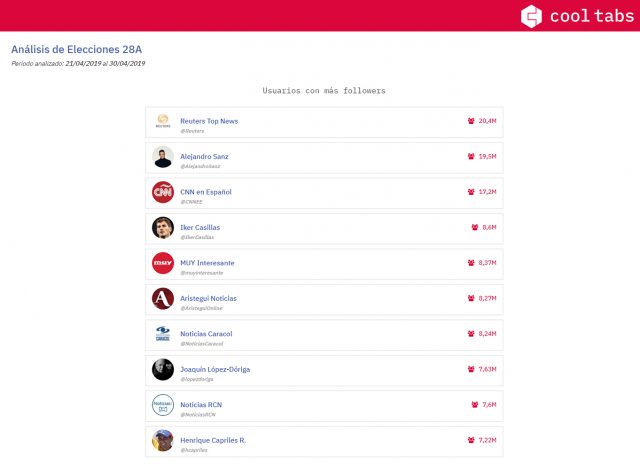Open Iker Casillas profile photo
This screenshot has height=470, width=640.
(x=163, y=228)
